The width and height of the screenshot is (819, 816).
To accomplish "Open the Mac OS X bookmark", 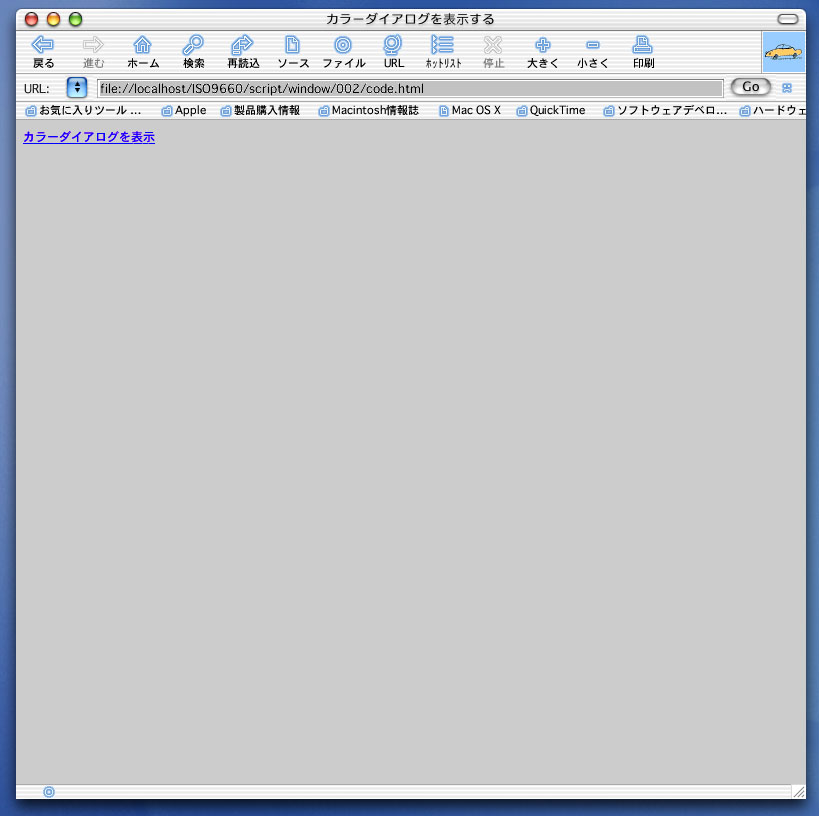I will click(470, 110).
